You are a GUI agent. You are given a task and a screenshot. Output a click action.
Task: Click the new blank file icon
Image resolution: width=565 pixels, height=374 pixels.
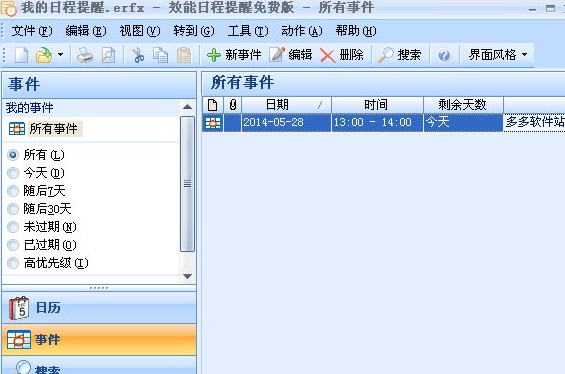(21, 55)
